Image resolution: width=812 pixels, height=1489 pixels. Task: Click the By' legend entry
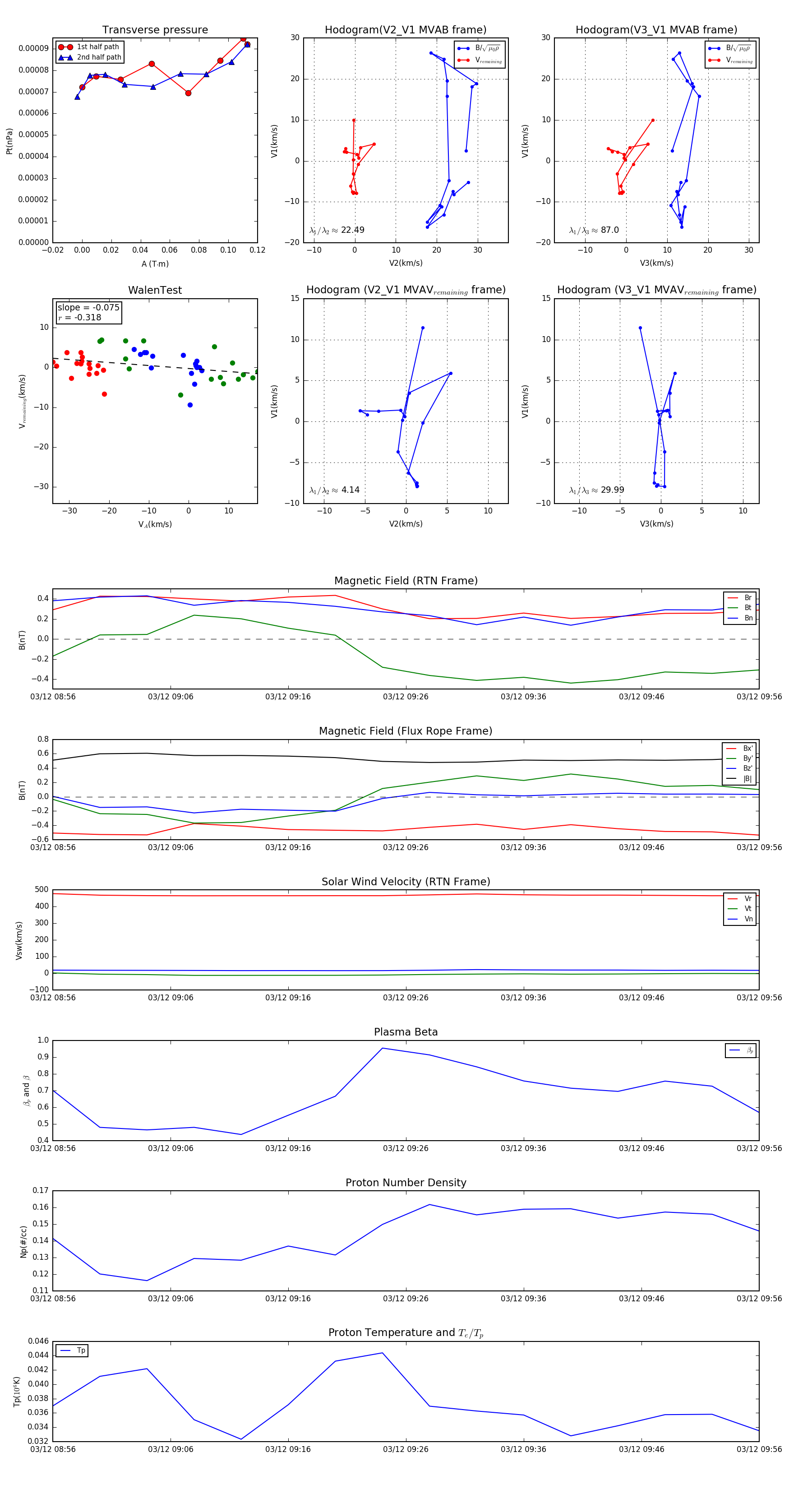click(x=739, y=758)
